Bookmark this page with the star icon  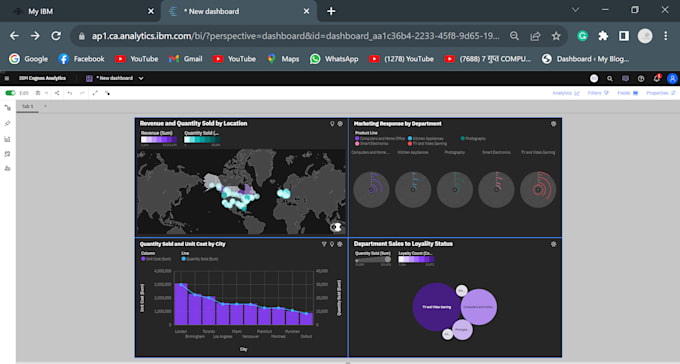[x=556, y=36]
